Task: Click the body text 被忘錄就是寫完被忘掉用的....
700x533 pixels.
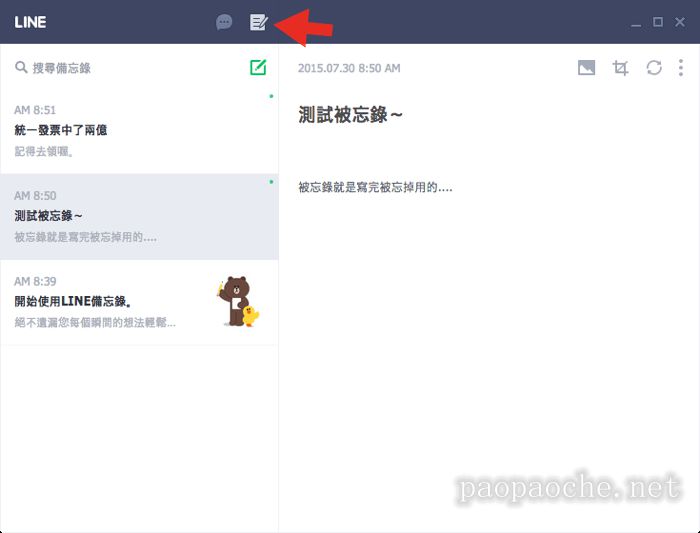Action: point(375,187)
